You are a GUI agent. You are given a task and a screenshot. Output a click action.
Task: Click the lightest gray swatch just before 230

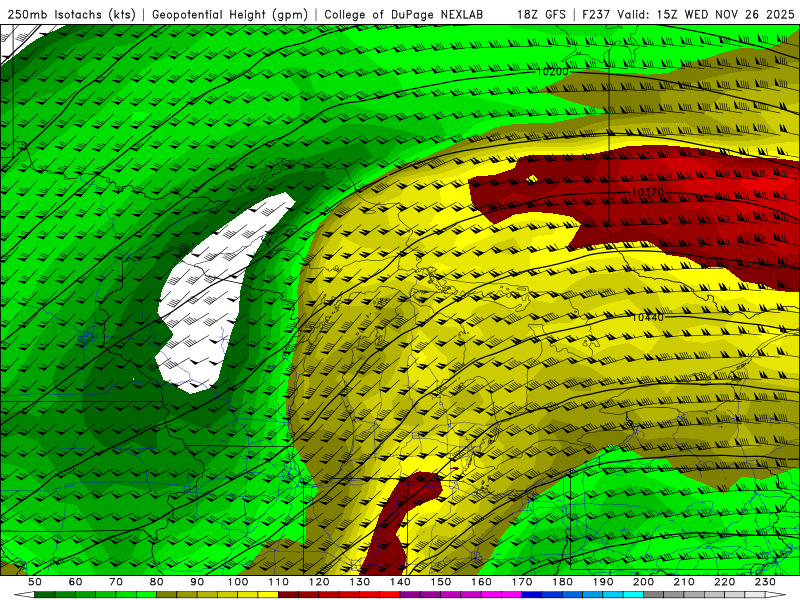coord(755,594)
